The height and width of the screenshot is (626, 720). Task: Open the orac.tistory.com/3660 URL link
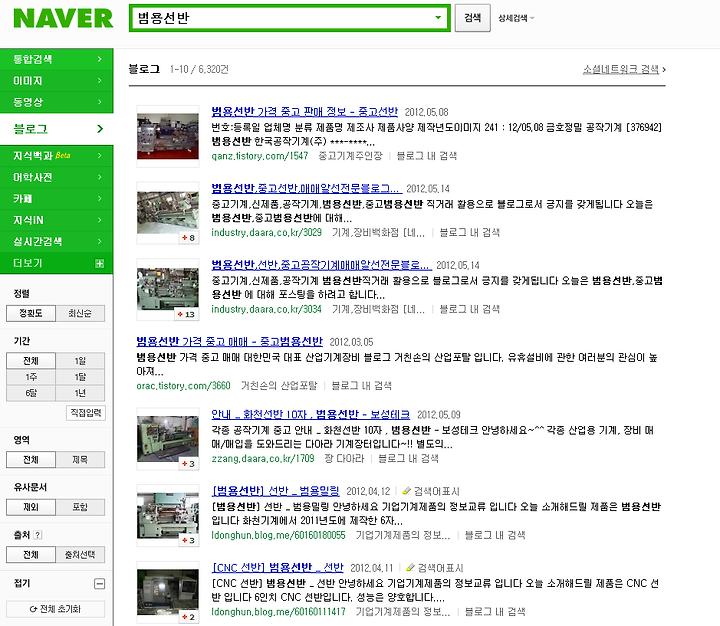tap(183, 385)
